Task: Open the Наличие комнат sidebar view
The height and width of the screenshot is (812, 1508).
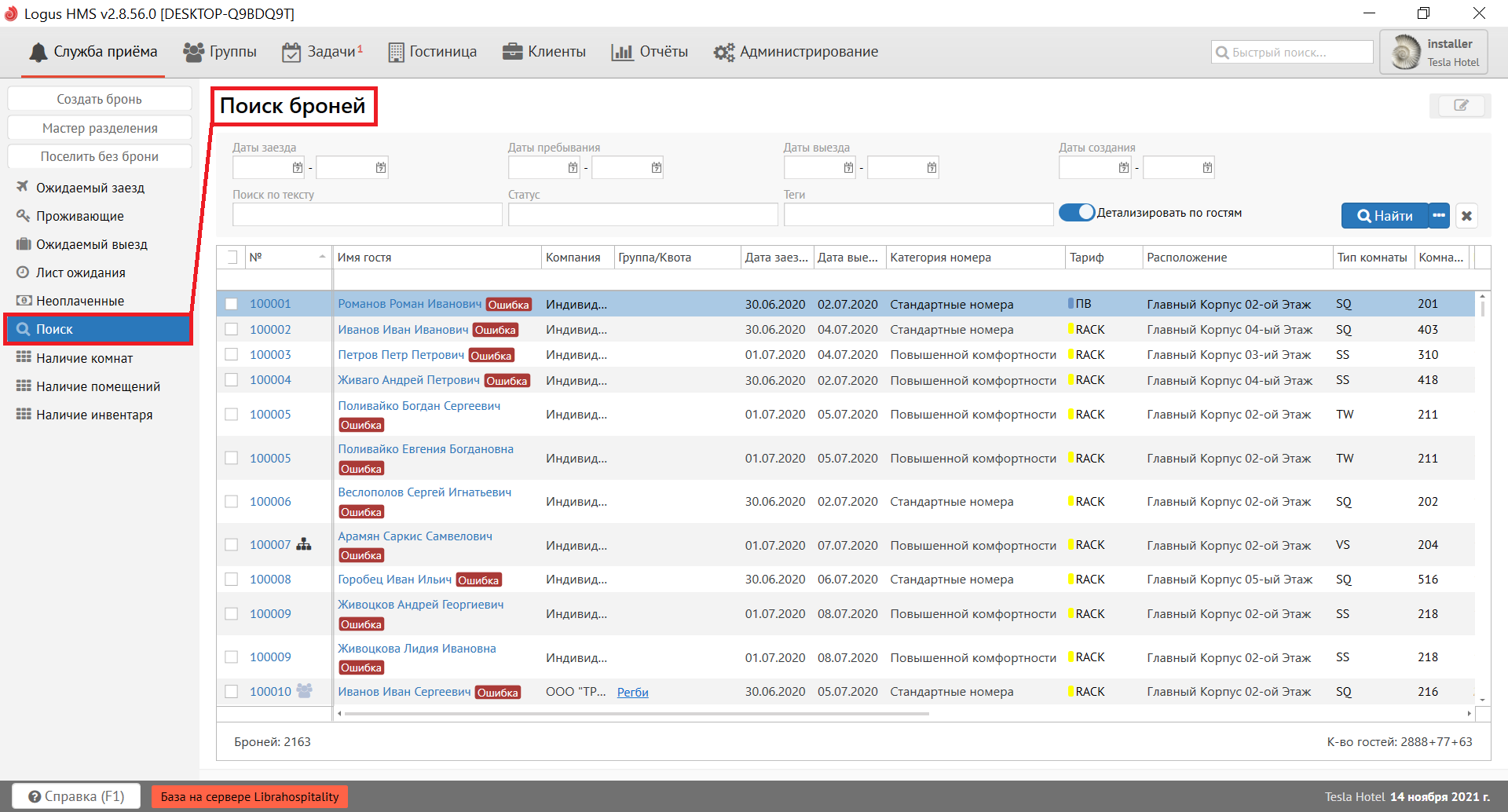Action: click(84, 358)
